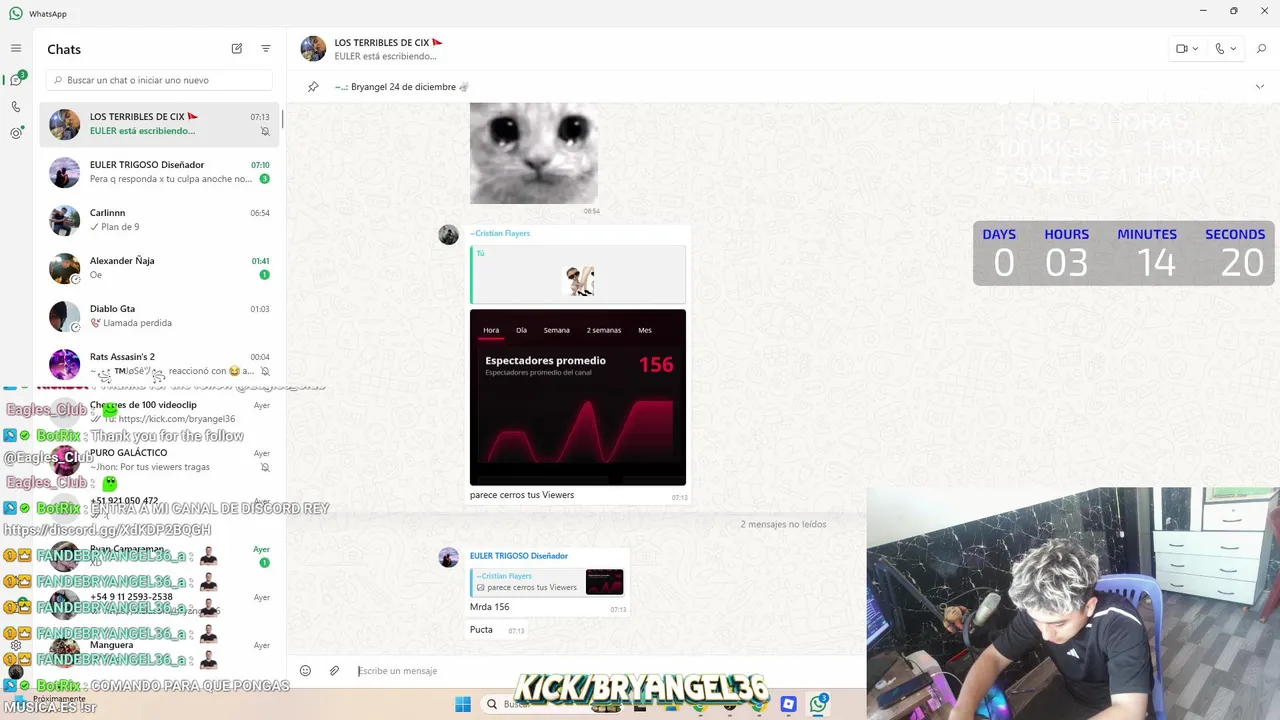Click the unread badge 3 on EULER chat
This screenshot has height=720, width=1280.
pos(264,179)
